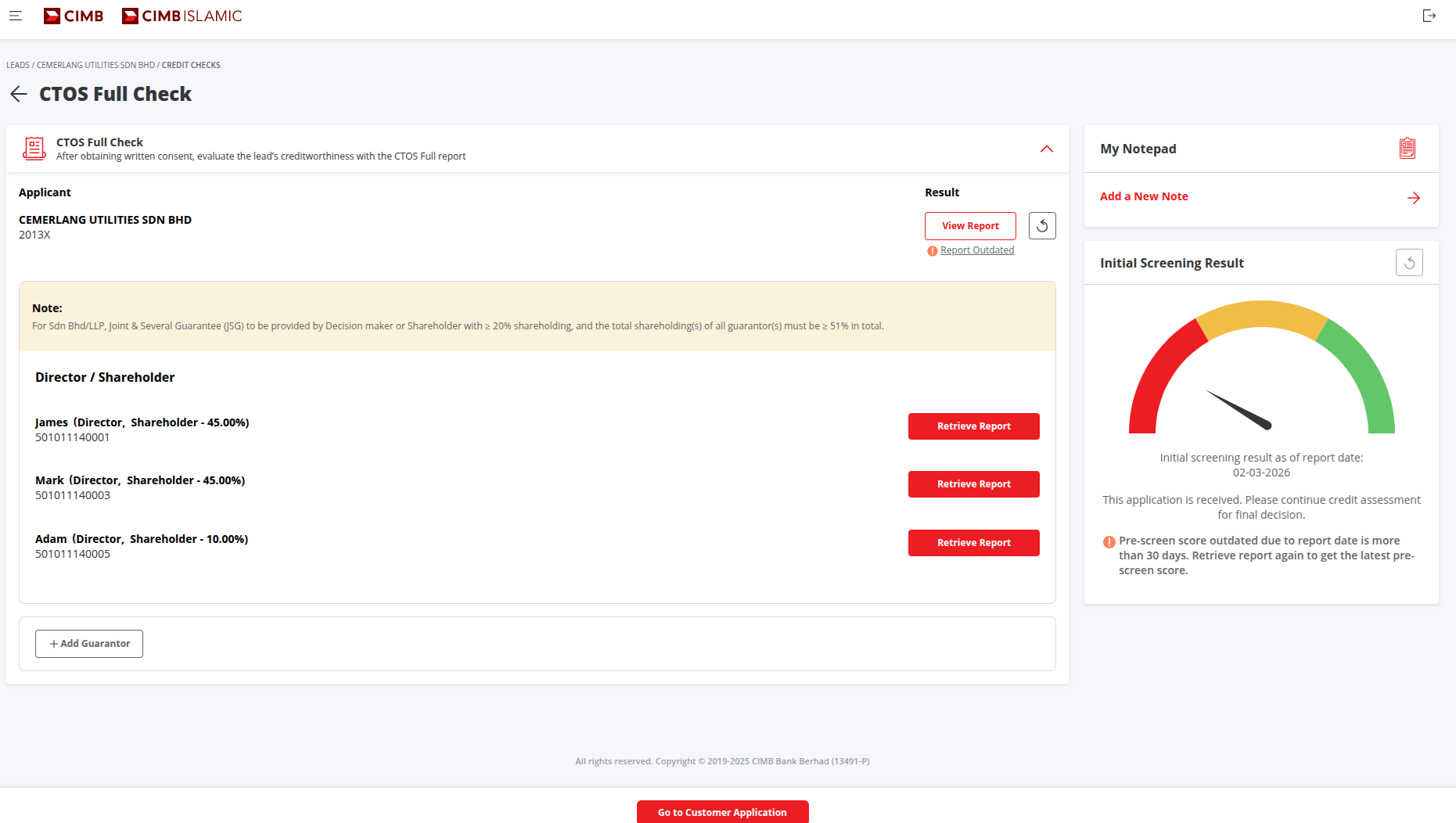The height and width of the screenshot is (823, 1456).
Task: Click the Initial Screening Result heading
Action: tap(1172, 263)
